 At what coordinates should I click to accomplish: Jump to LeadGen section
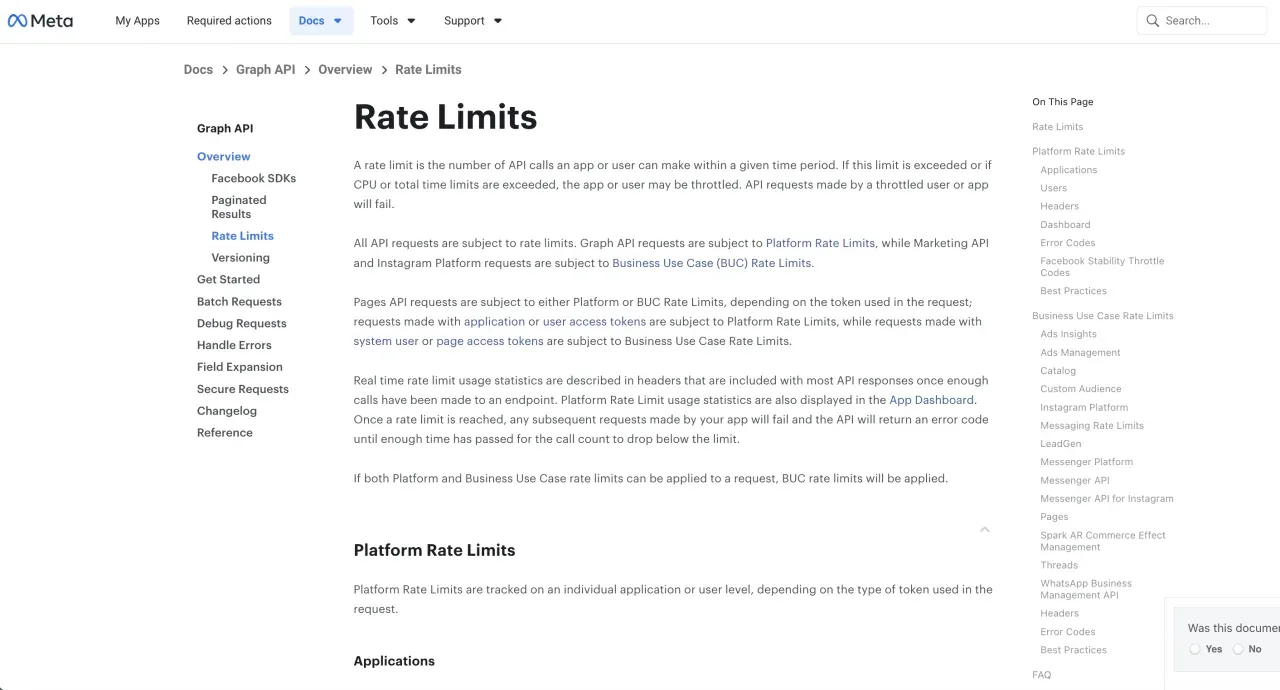click(x=1061, y=444)
